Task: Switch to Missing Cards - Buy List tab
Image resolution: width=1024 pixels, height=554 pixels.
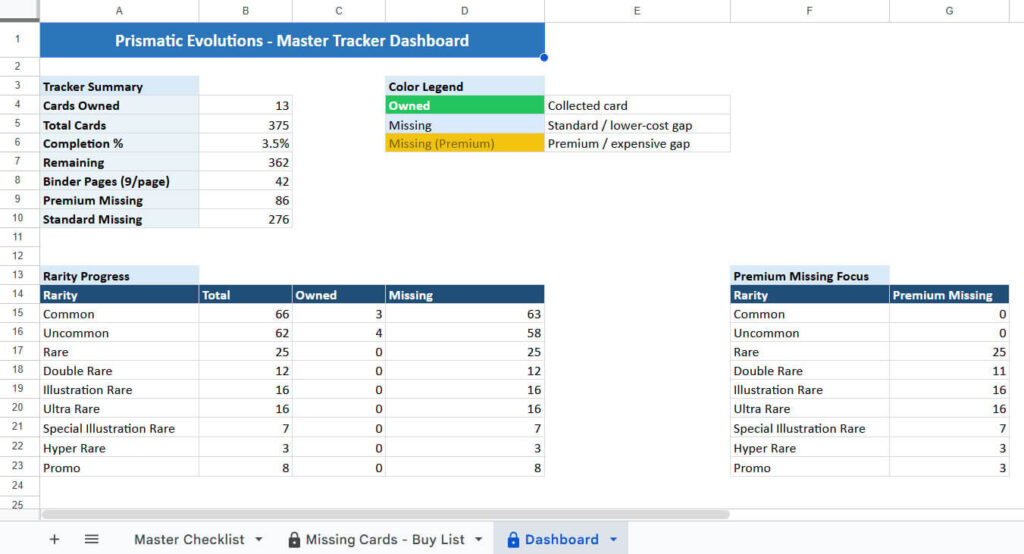Action: pyautogui.click(x=385, y=539)
